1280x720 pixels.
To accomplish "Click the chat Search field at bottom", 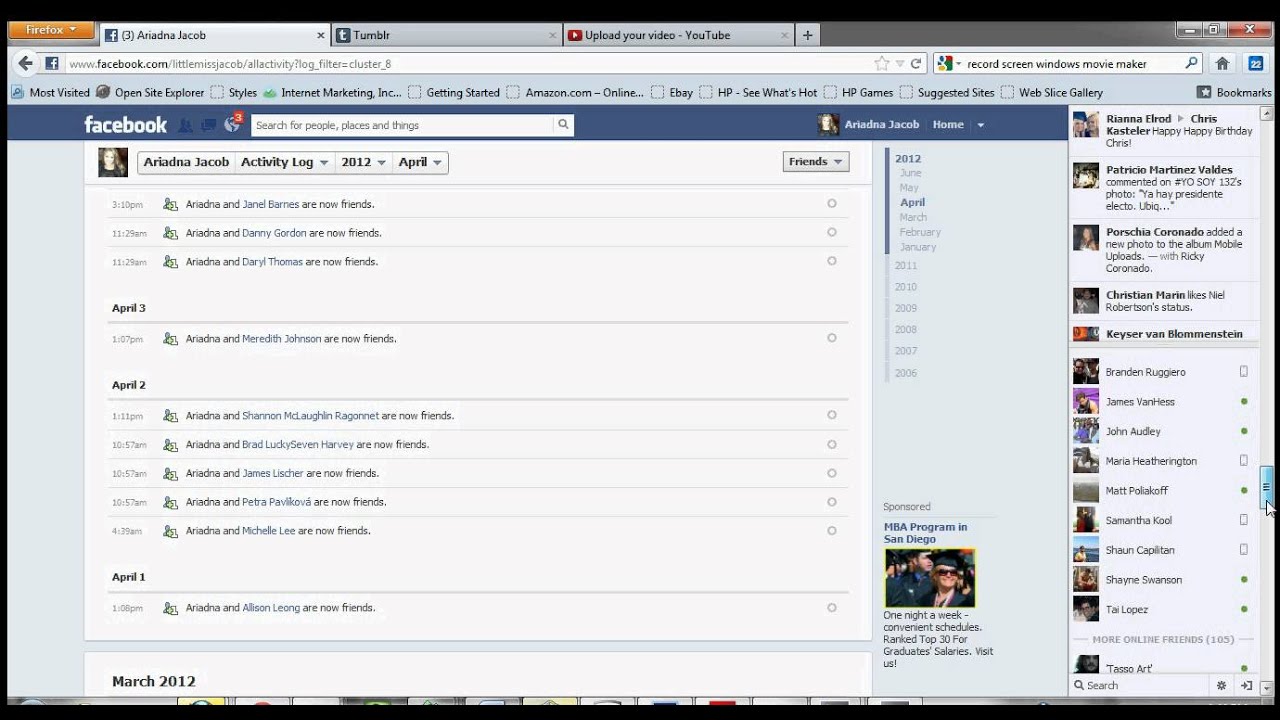I will (1140, 686).
